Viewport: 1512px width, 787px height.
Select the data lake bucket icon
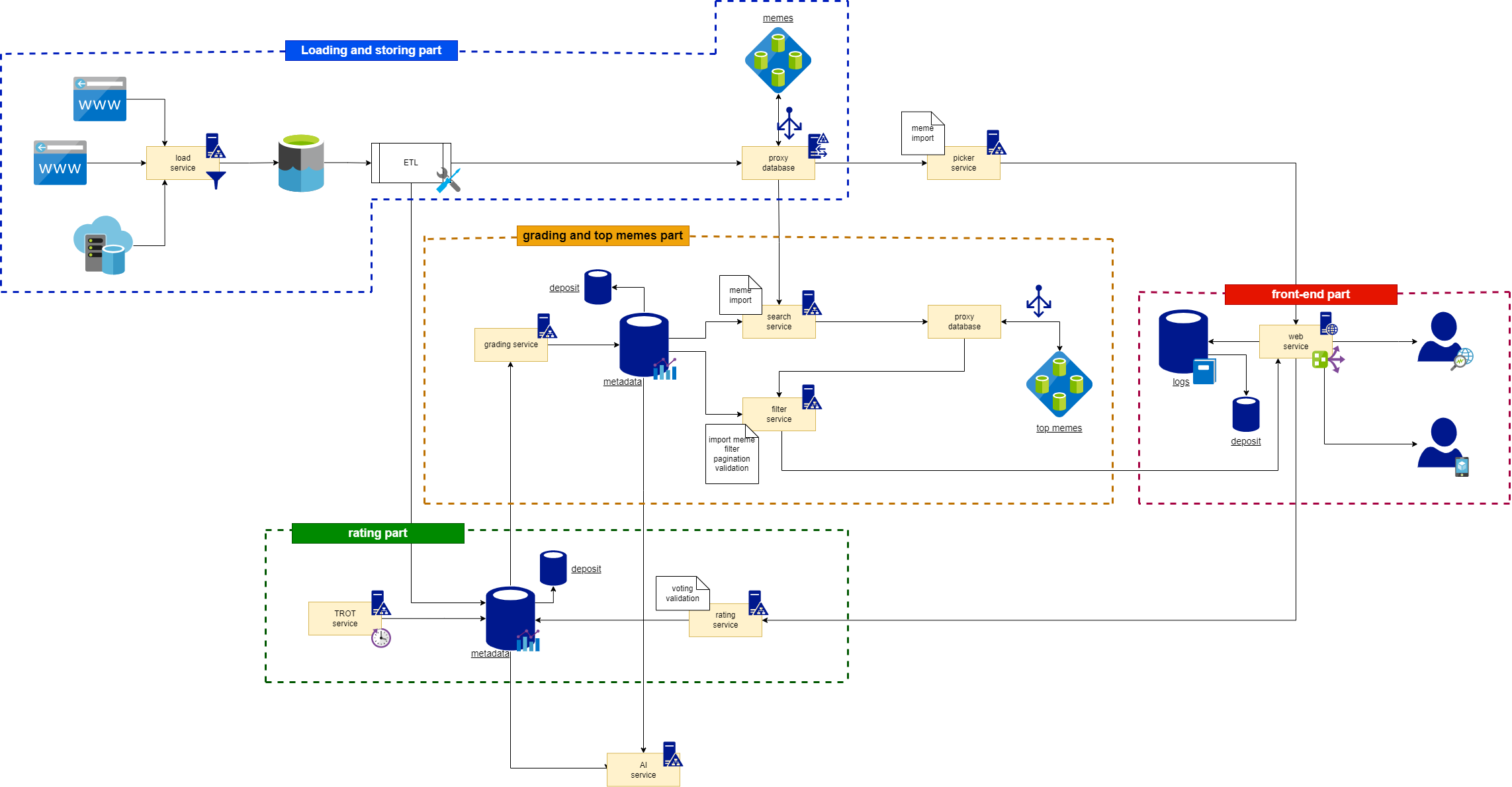tap(301, 163)
